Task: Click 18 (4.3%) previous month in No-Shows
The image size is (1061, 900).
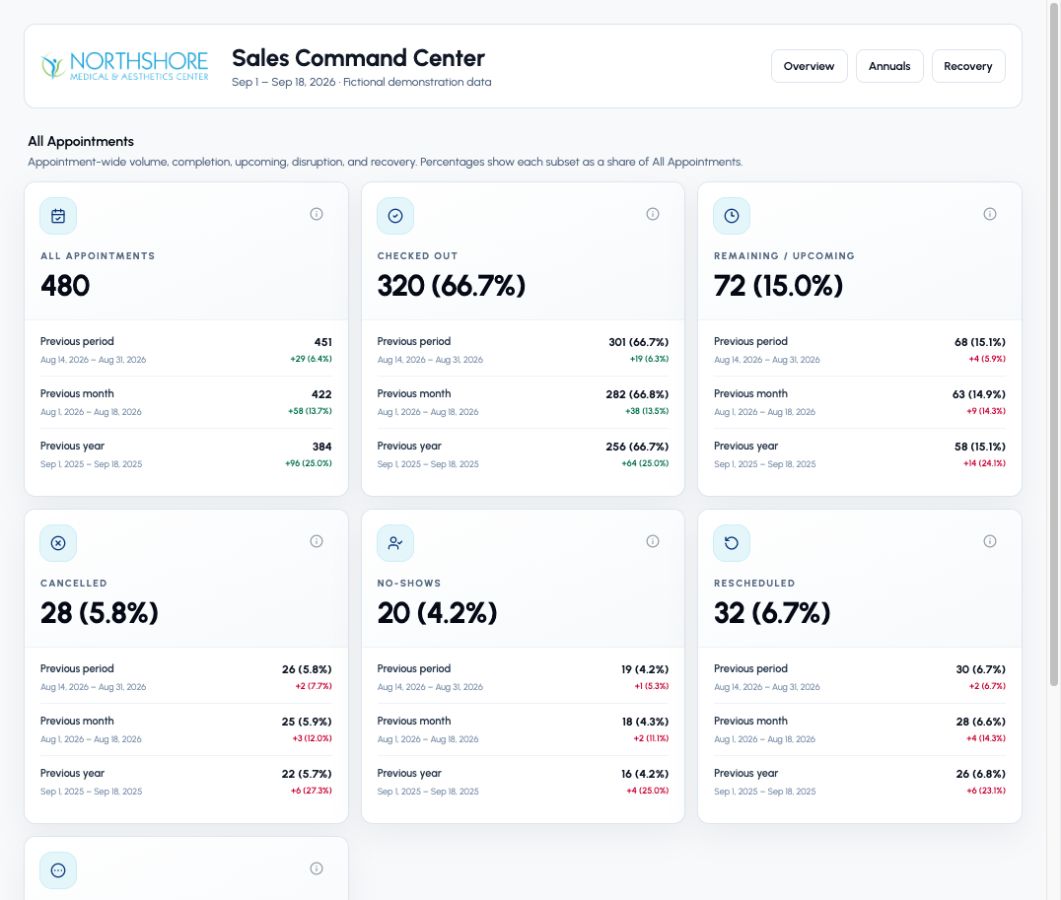Action: coord(645,722)
